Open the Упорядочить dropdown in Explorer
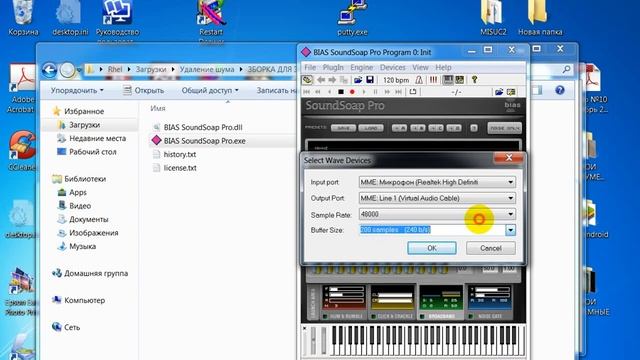This screenshot has height=360, width=640. (77, 90)
